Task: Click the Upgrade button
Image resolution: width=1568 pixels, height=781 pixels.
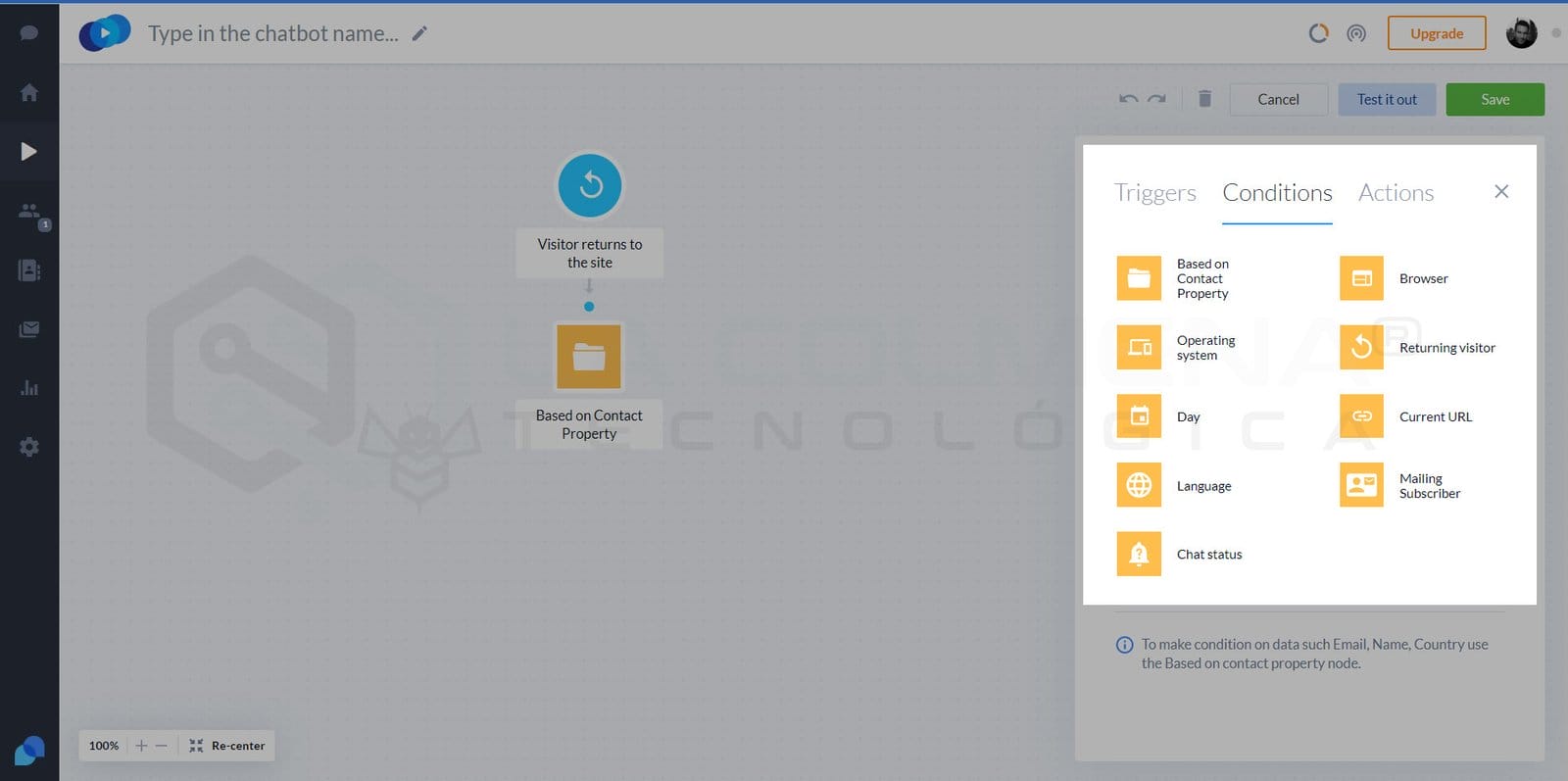Action: (1437, 33)
